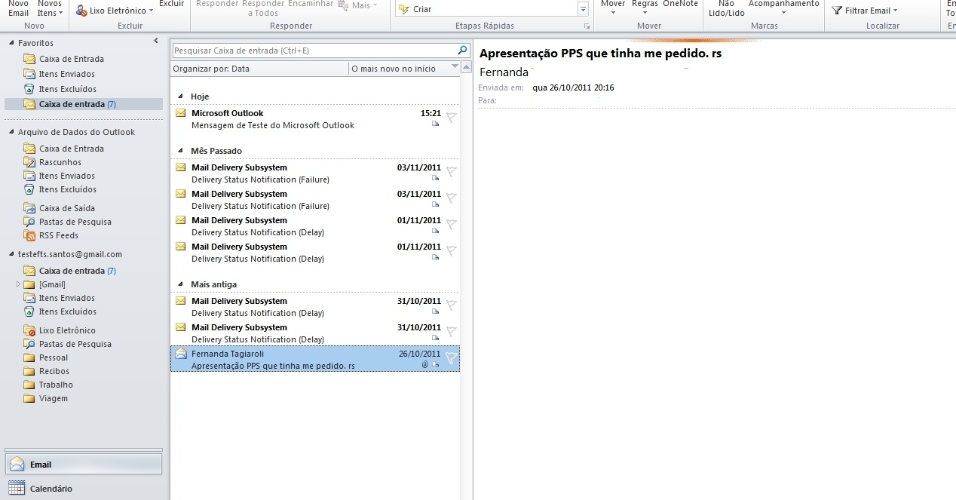Image resolution: width=956 pixels, height=500 pixels.
Task: Open Itens Enviados in Favoritos
Action: tap(66, 74)
